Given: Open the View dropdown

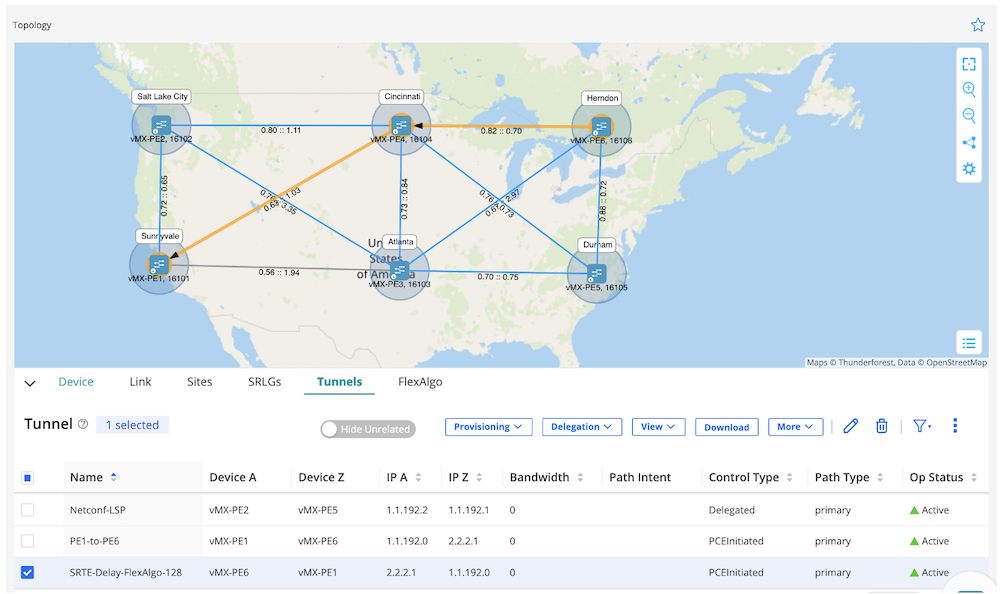Looking at the screenshot, I should click(658, 427).
